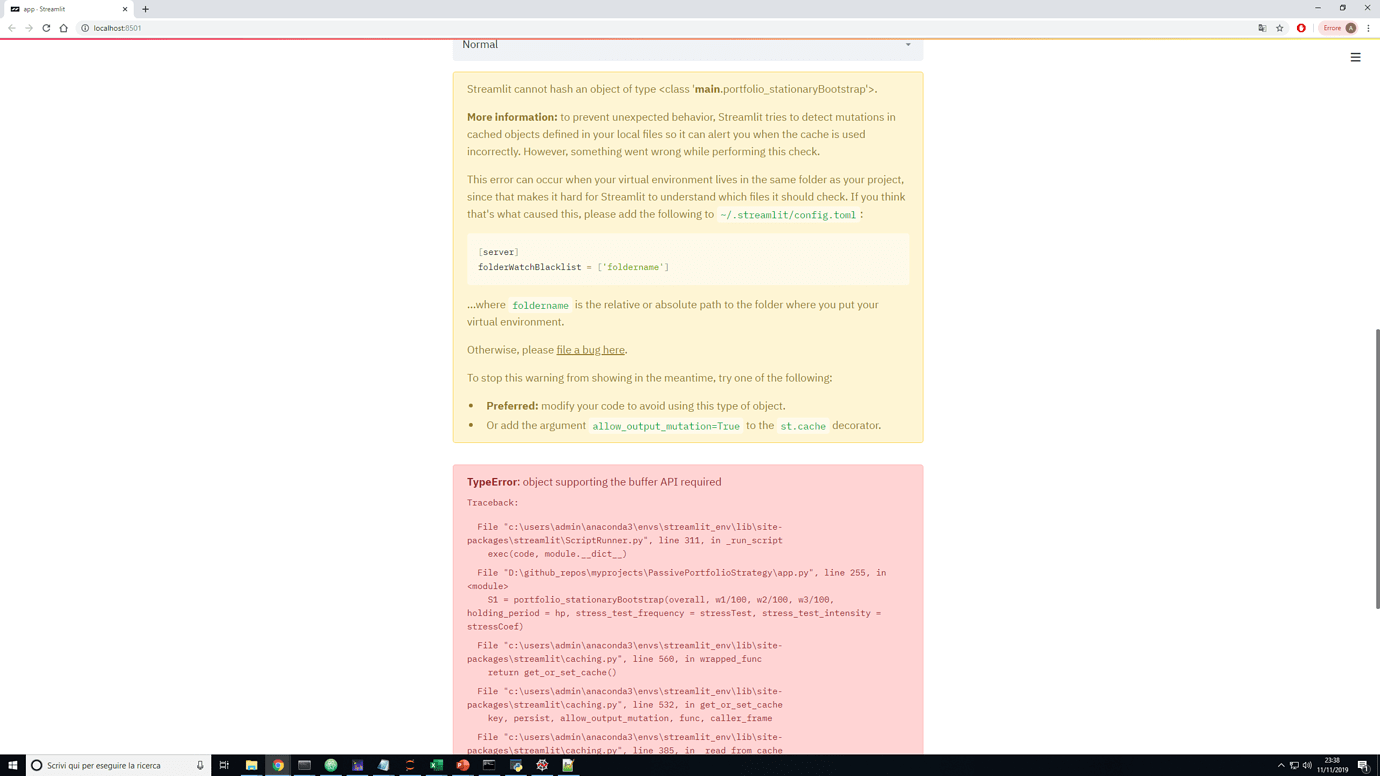Viewport: 1380px width, 776px height.
Task: Select the "app - Streamlit" browser tab
Action: click(60, 8)
